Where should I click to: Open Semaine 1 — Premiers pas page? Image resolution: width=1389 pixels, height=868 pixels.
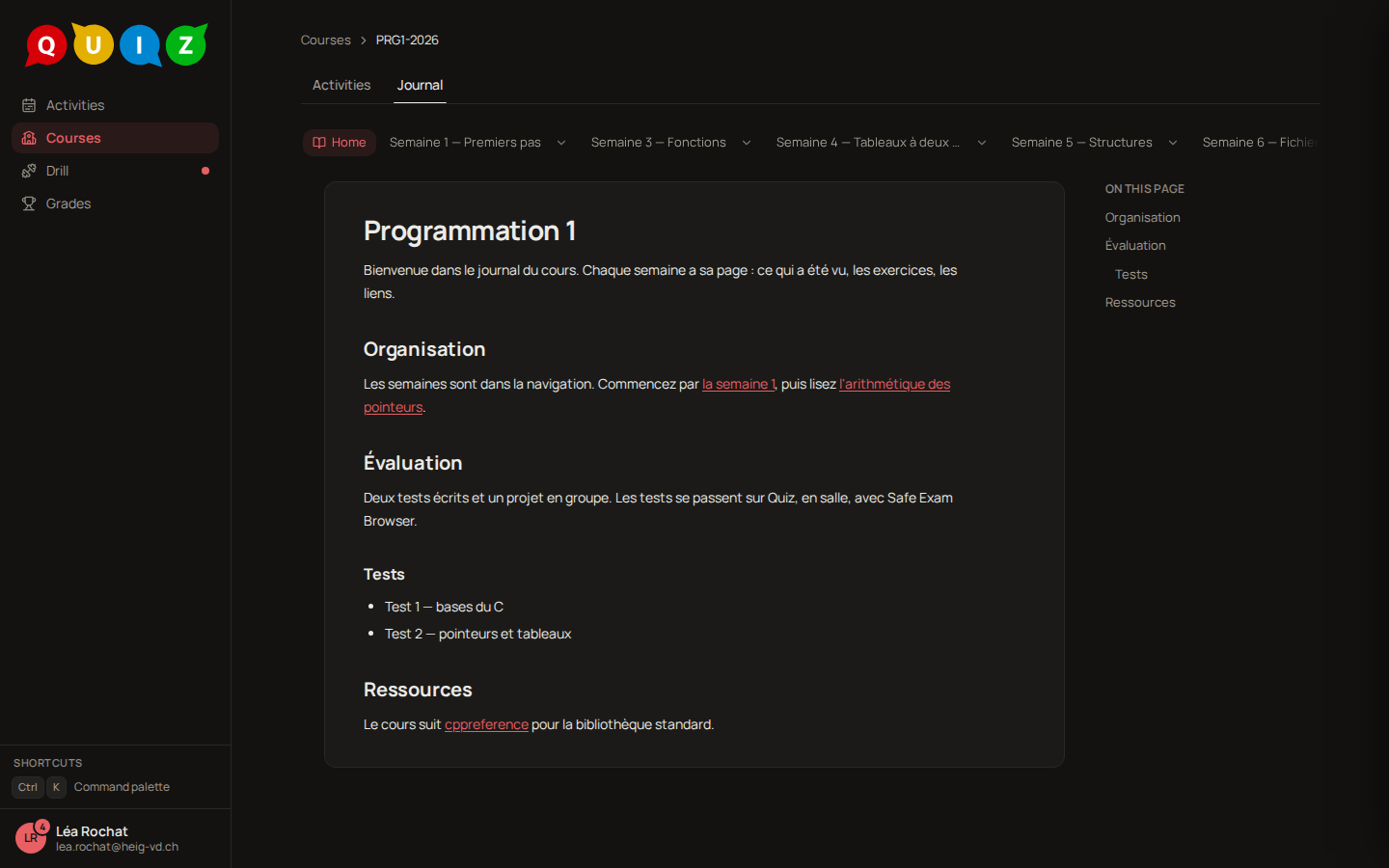(465, 143)
